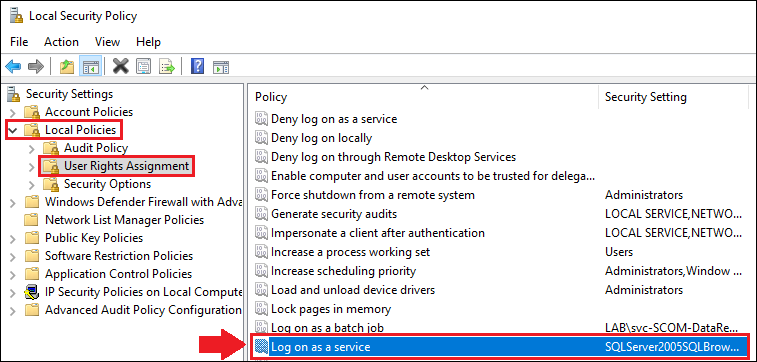Screen dimensions: 757x362
Task: Select User Rights Assignment in the tree
Action: (126, 166)
